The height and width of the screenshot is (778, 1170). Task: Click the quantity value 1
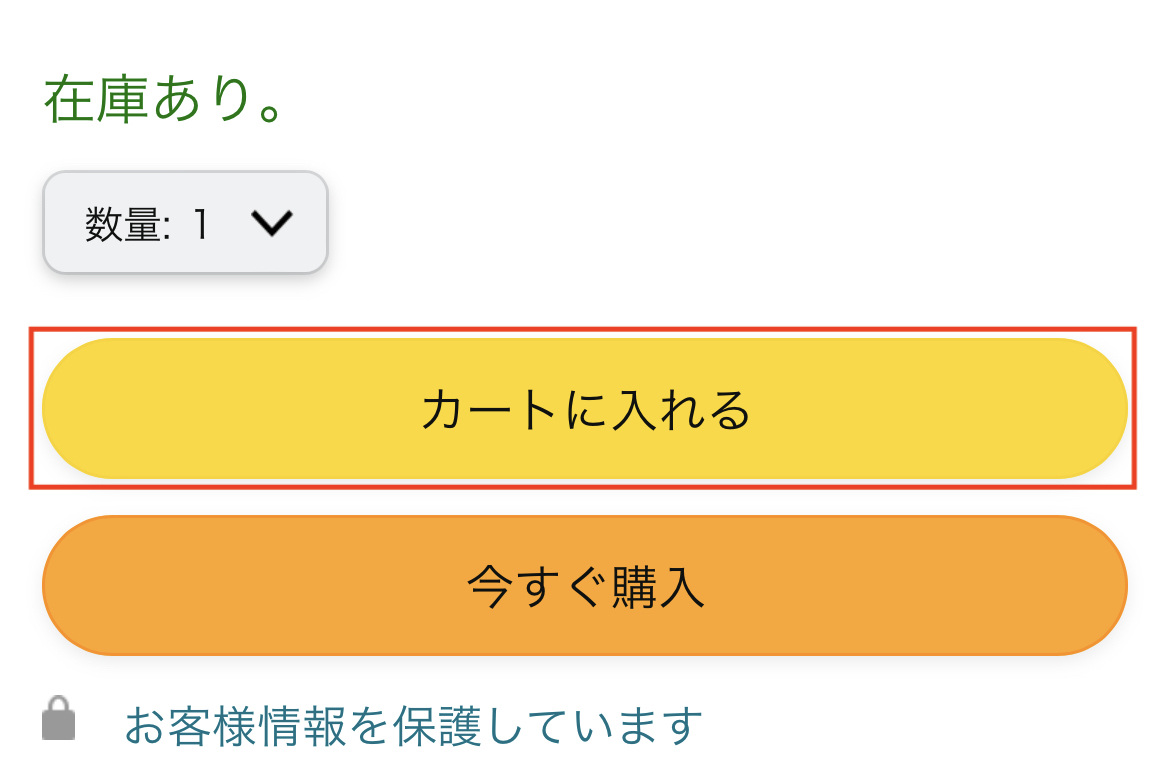pos(200,225)
